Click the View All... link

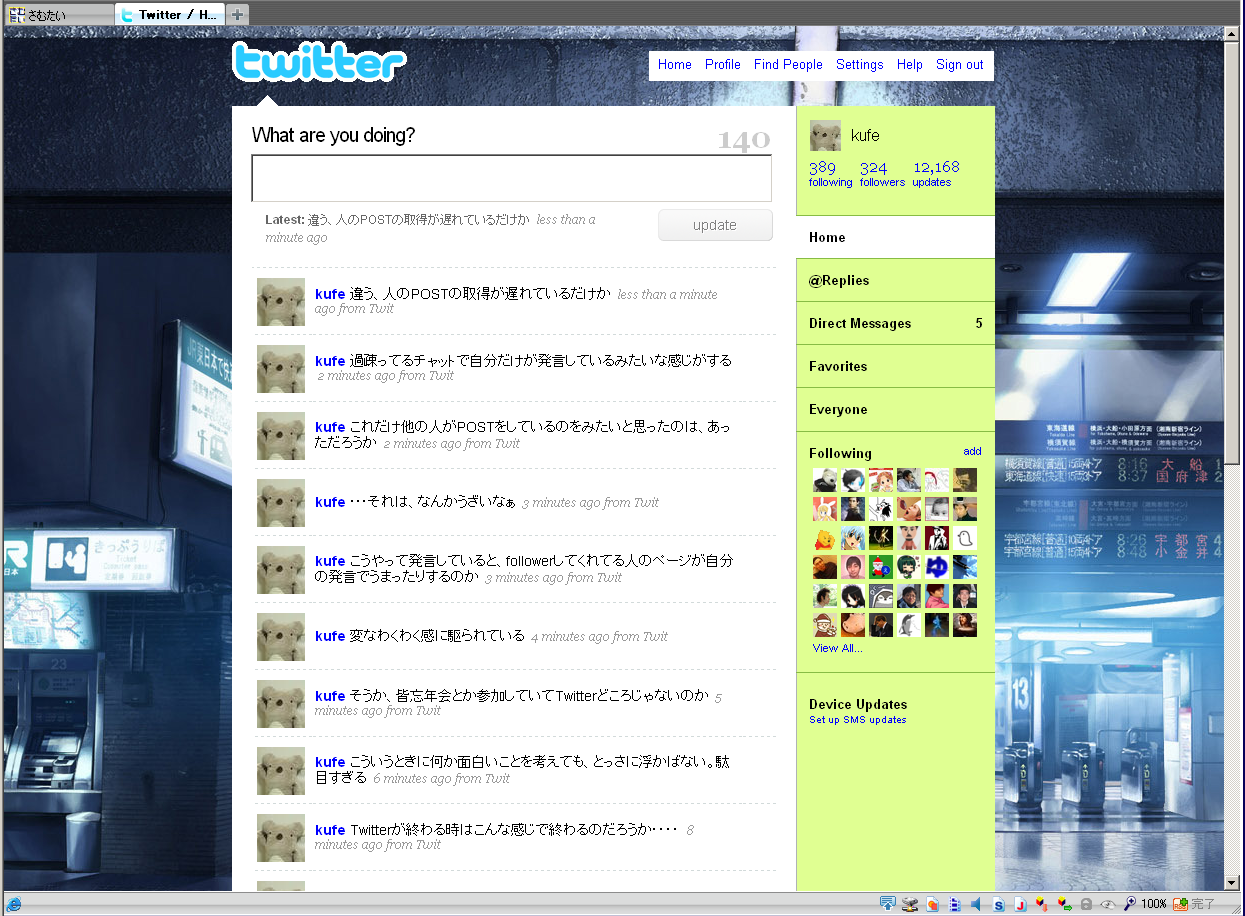(837, 648)
